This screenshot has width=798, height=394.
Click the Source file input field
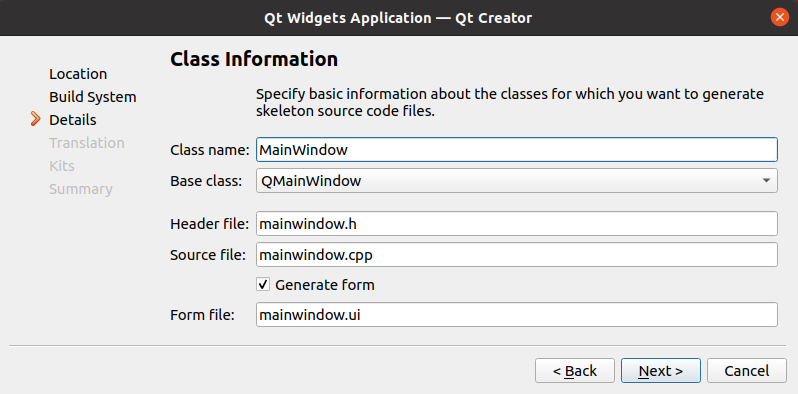517,255
